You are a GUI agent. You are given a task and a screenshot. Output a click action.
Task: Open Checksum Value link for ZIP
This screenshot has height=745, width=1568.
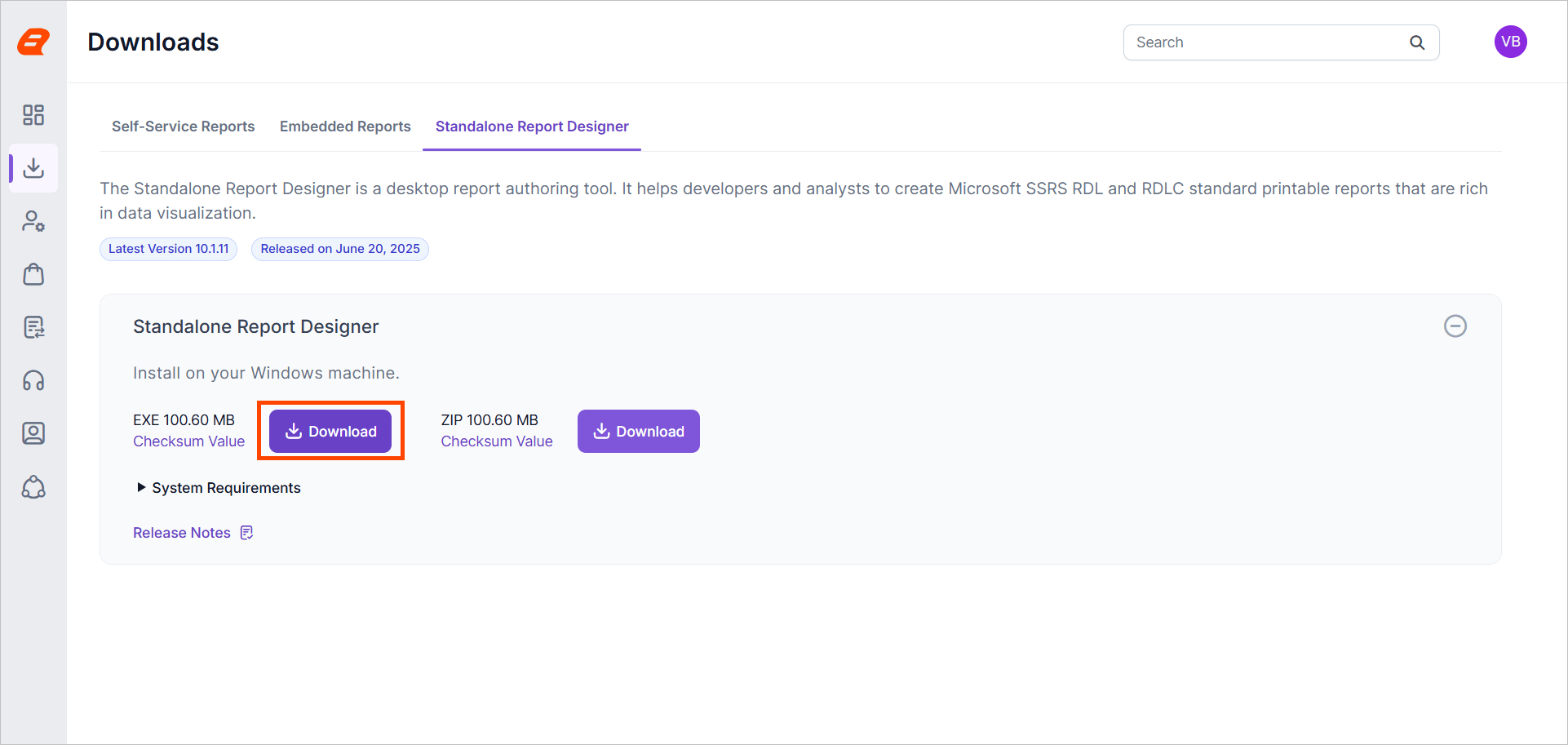497,441
